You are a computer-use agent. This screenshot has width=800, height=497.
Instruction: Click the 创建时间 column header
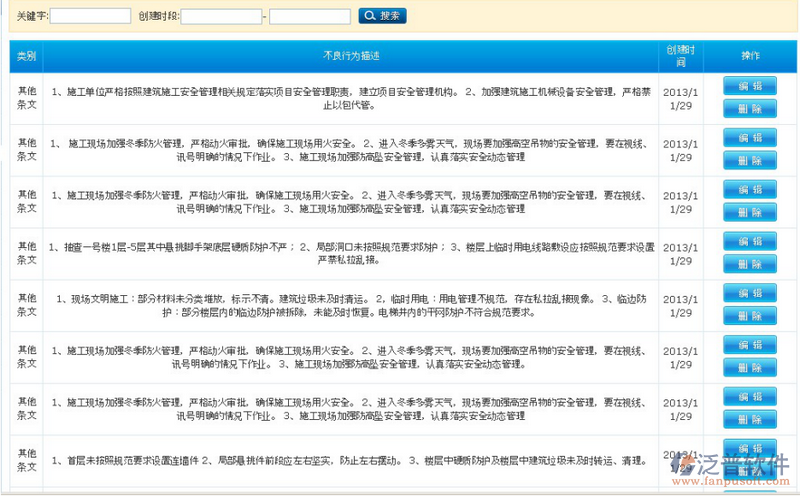coord(678,56)
